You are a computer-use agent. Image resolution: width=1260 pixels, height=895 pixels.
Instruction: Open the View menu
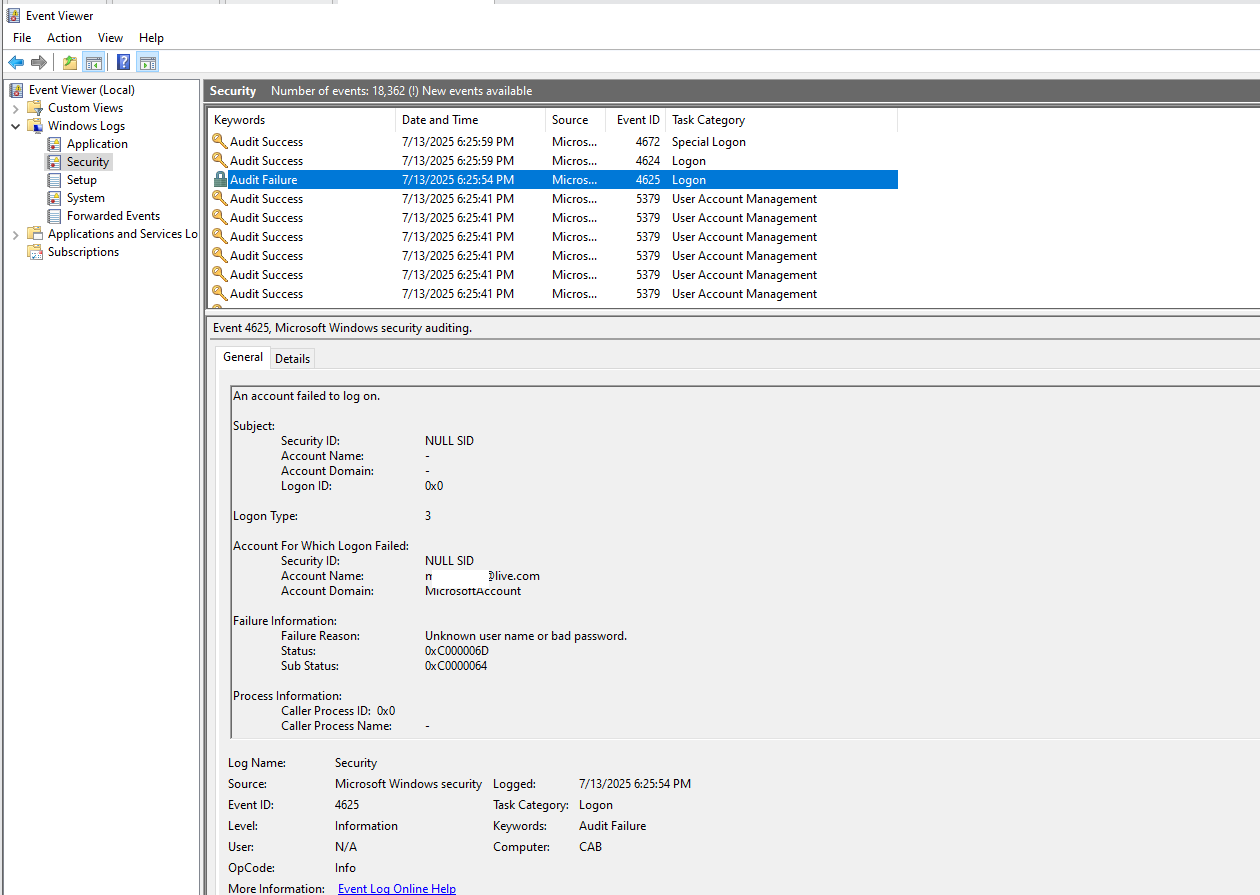pos(110,37)
